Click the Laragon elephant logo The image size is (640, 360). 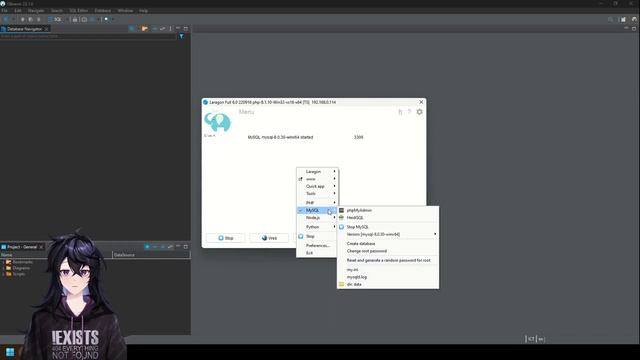[x=218, y=122]
